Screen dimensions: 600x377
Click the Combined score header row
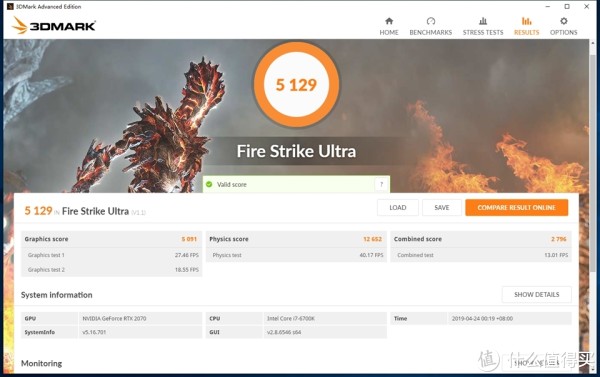coord(481,239)
